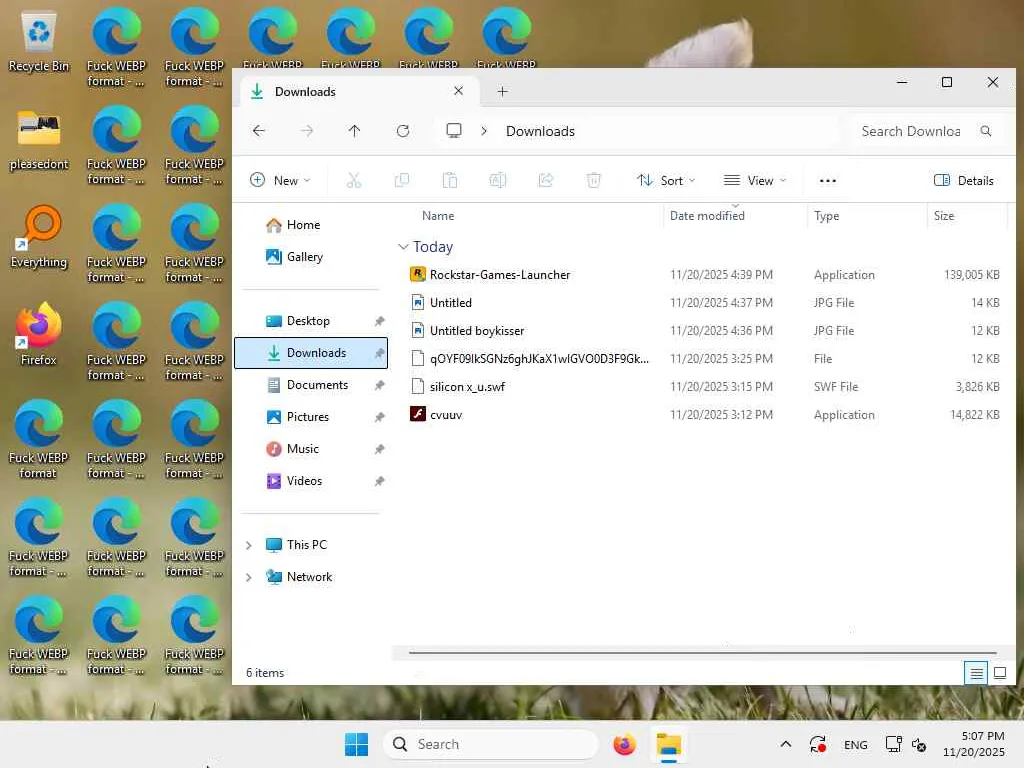Select the silicon x_u.swf file

(704, 387)
